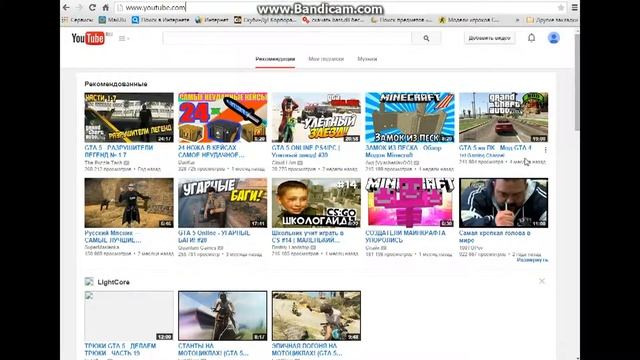This screenshot has height=360, width=640.
Task: Open the ЭПИЧНАЯ ПОГОНЯ НА МОТОЦИКЛАХ thumbnail
Action: 316,316
